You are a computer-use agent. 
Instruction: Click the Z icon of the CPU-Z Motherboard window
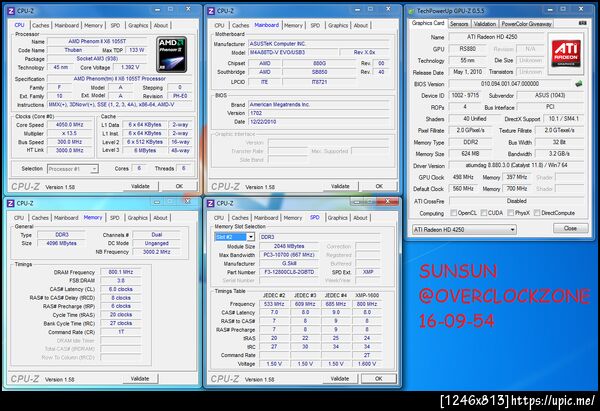pos(211,11)
